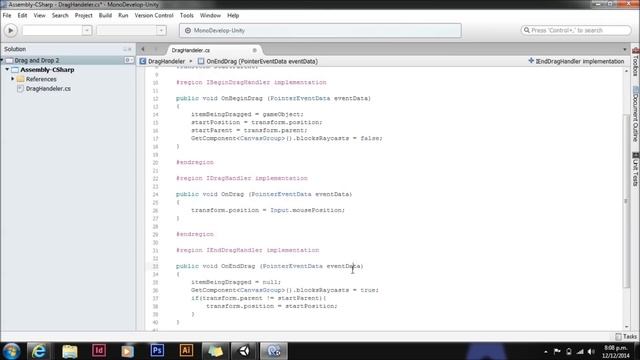
Task: Click the Solution pad auto-hide/close controls
Action: [x=127, y=49]
